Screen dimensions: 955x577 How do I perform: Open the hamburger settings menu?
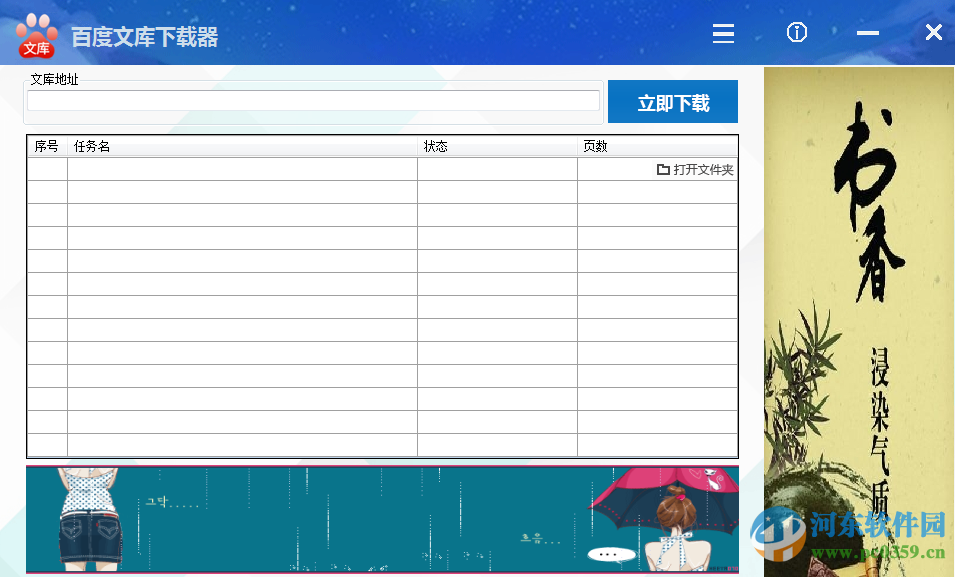point(723,33)
